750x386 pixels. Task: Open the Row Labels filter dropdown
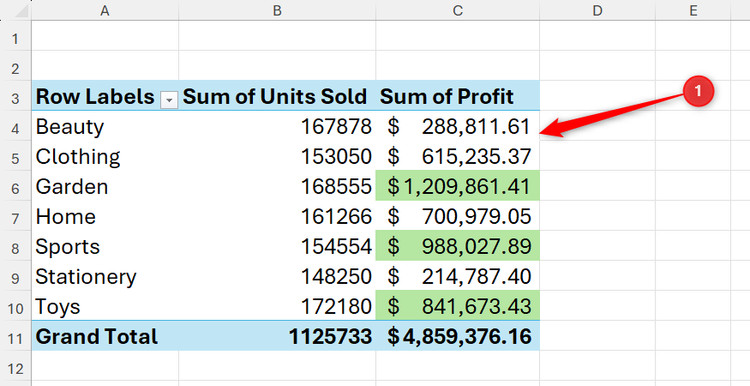click(x=169, y=100)
